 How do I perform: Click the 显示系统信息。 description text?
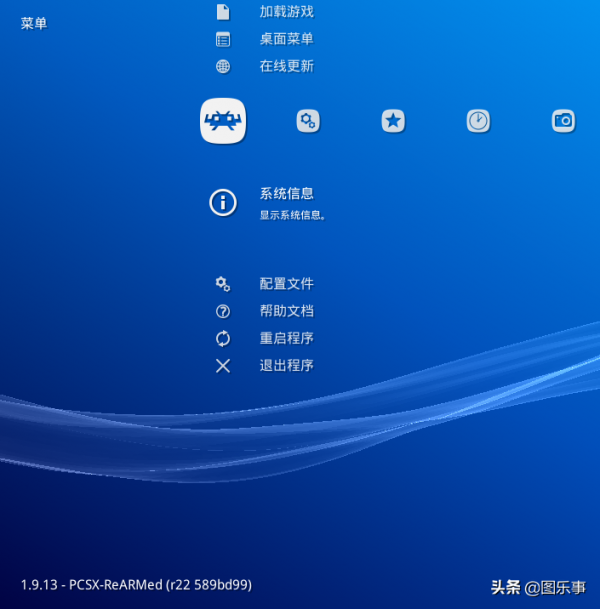(x=292, y=215)
